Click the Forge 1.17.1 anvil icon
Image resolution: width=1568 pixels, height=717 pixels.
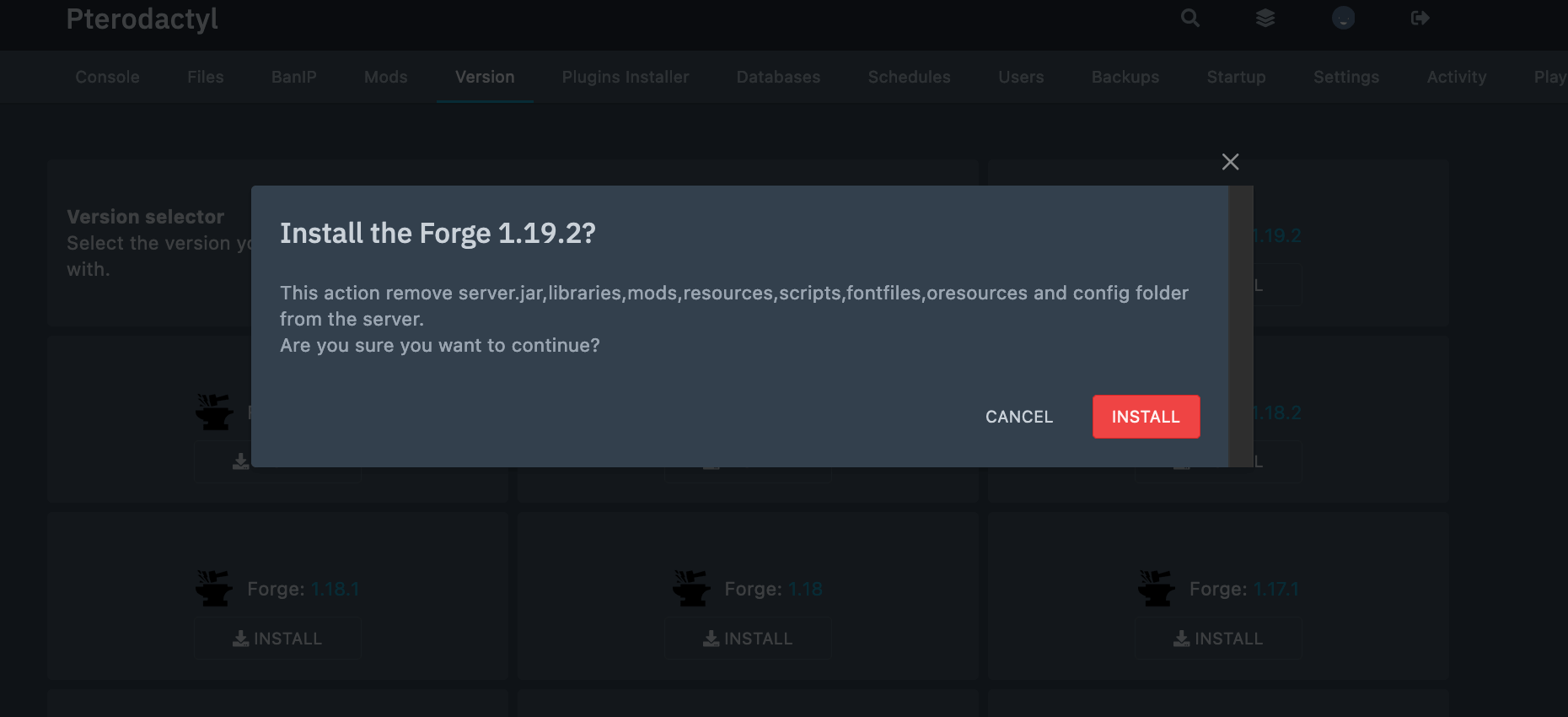click(1156, 588)
